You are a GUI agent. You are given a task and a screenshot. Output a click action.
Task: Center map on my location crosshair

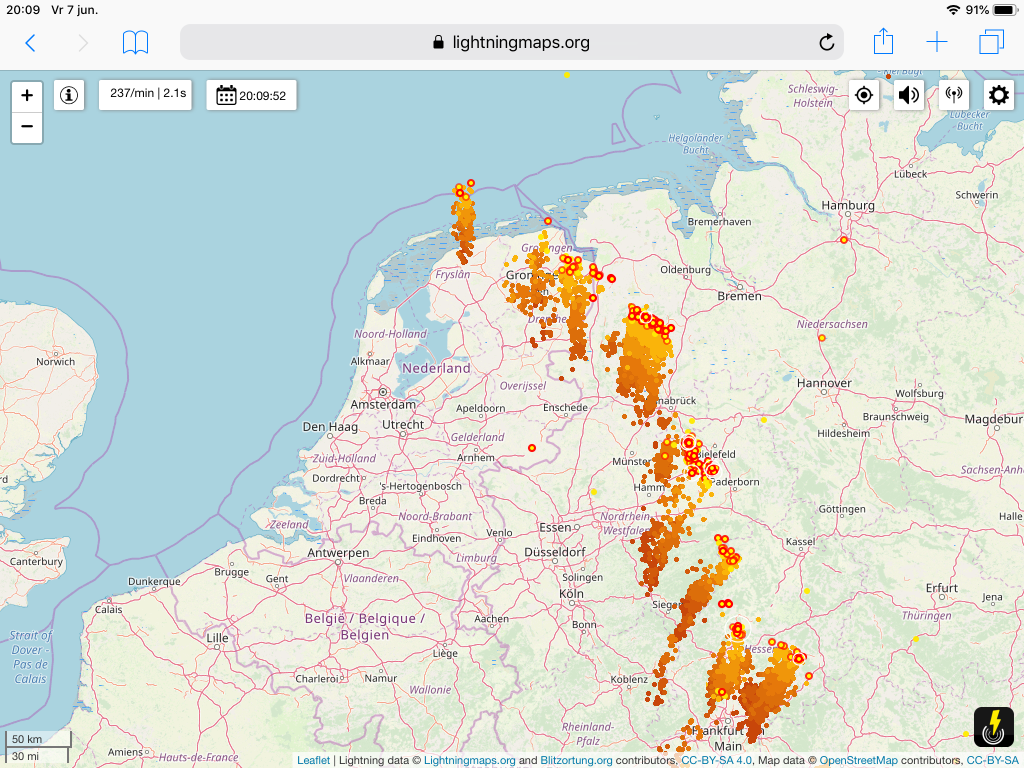863,95
